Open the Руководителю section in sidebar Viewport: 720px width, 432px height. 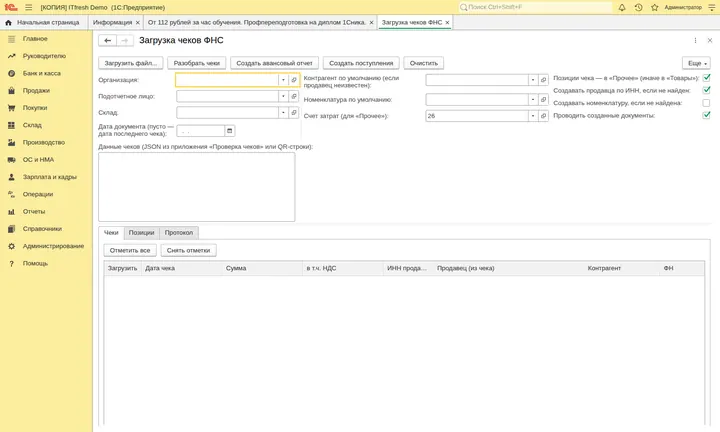[x=46, y=56]
